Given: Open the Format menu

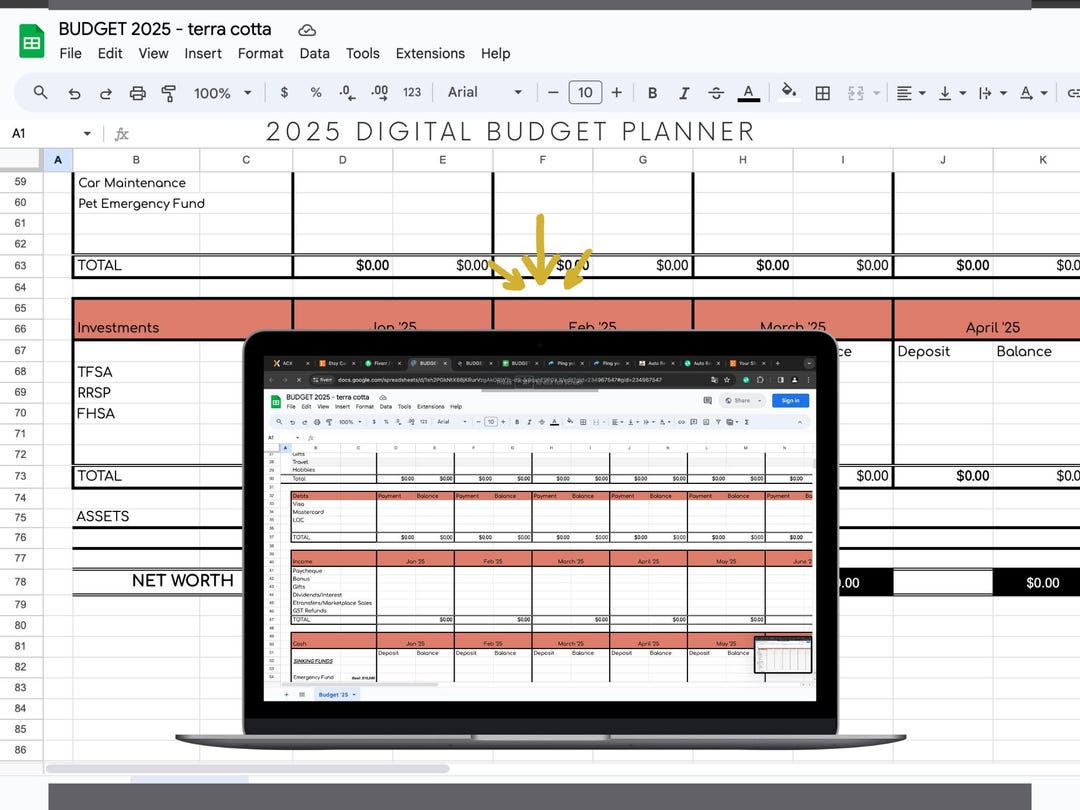Looking at the screenshot, I should 260,53.
